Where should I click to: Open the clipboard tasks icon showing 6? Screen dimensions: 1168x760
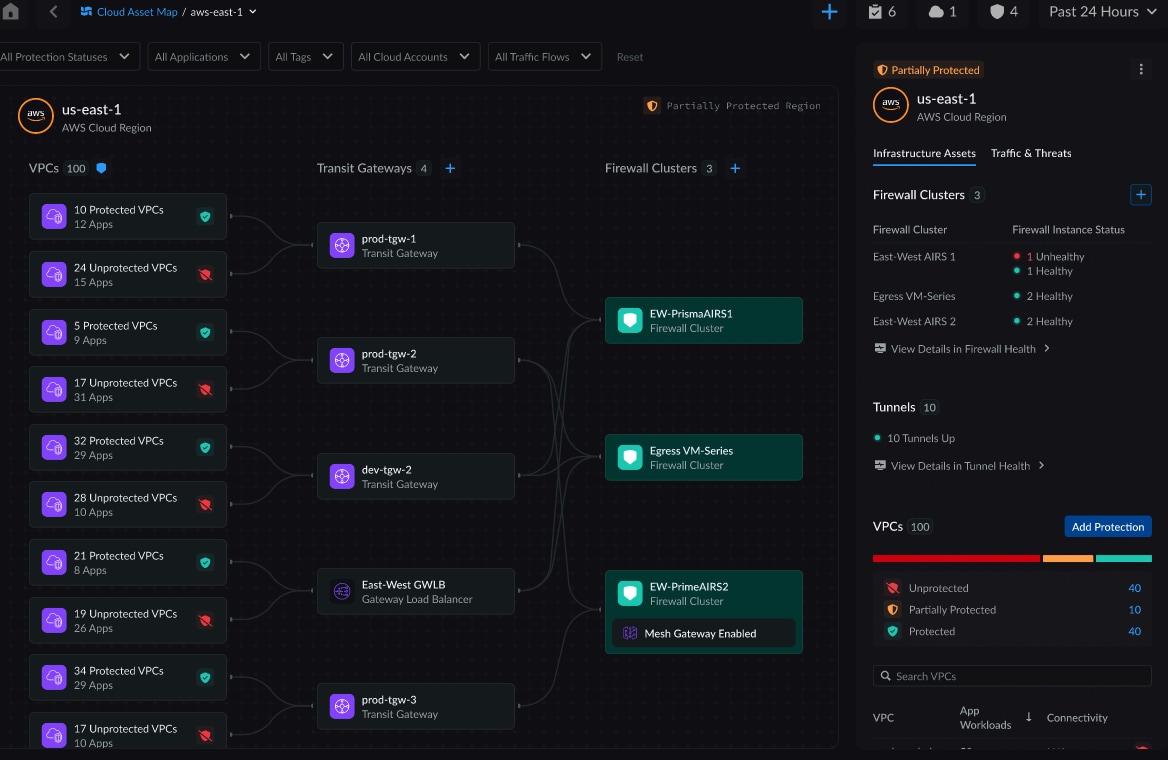click(882, 12)
